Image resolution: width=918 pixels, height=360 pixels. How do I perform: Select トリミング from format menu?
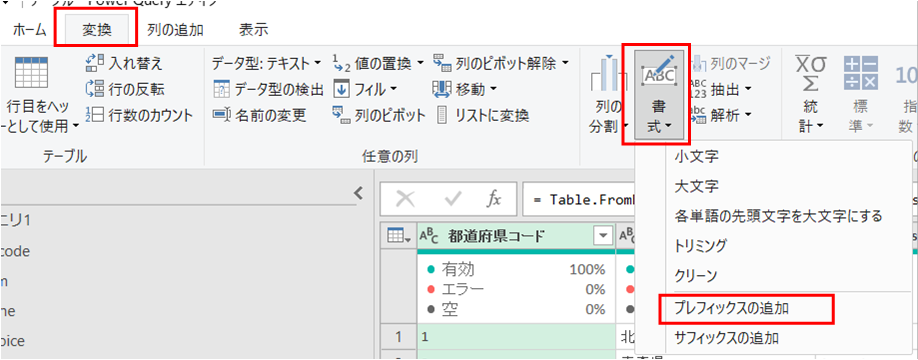[701, 246]
